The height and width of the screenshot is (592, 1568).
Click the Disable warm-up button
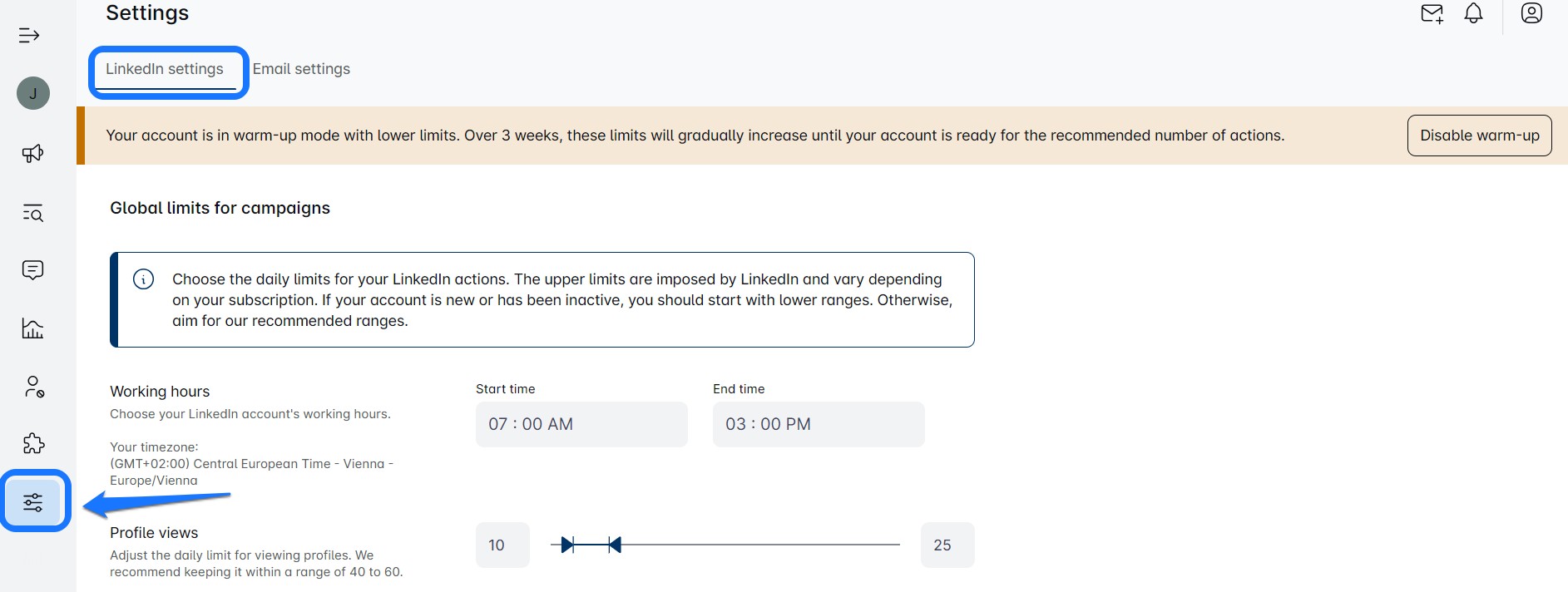tap(1479, 136)
